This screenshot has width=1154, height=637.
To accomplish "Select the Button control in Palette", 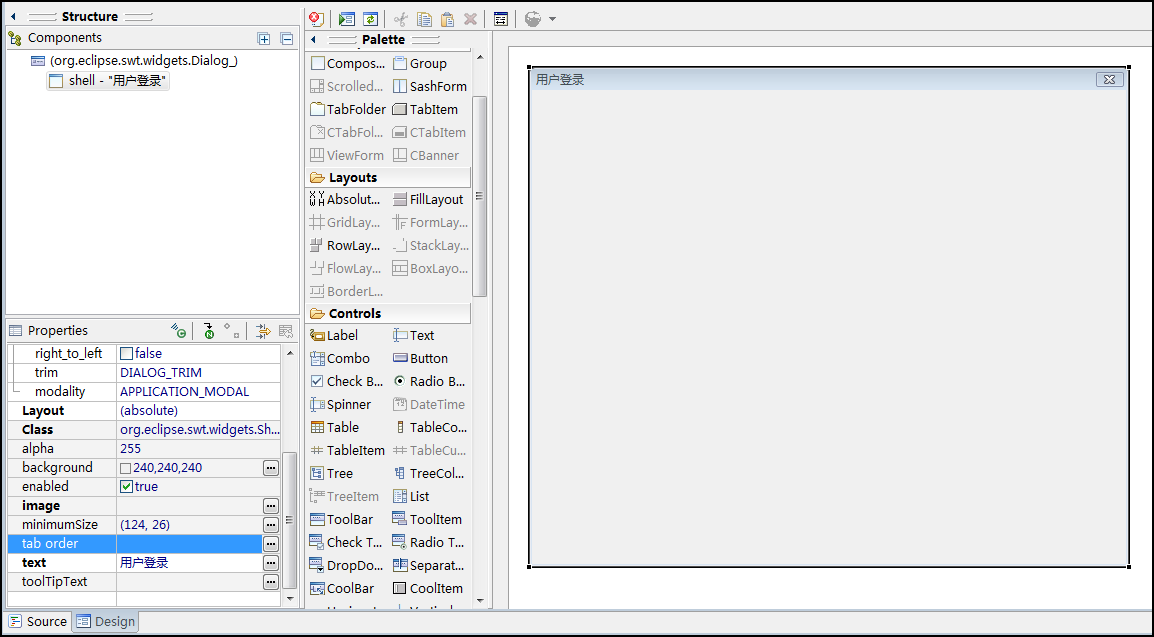I will tap(428, 358).
